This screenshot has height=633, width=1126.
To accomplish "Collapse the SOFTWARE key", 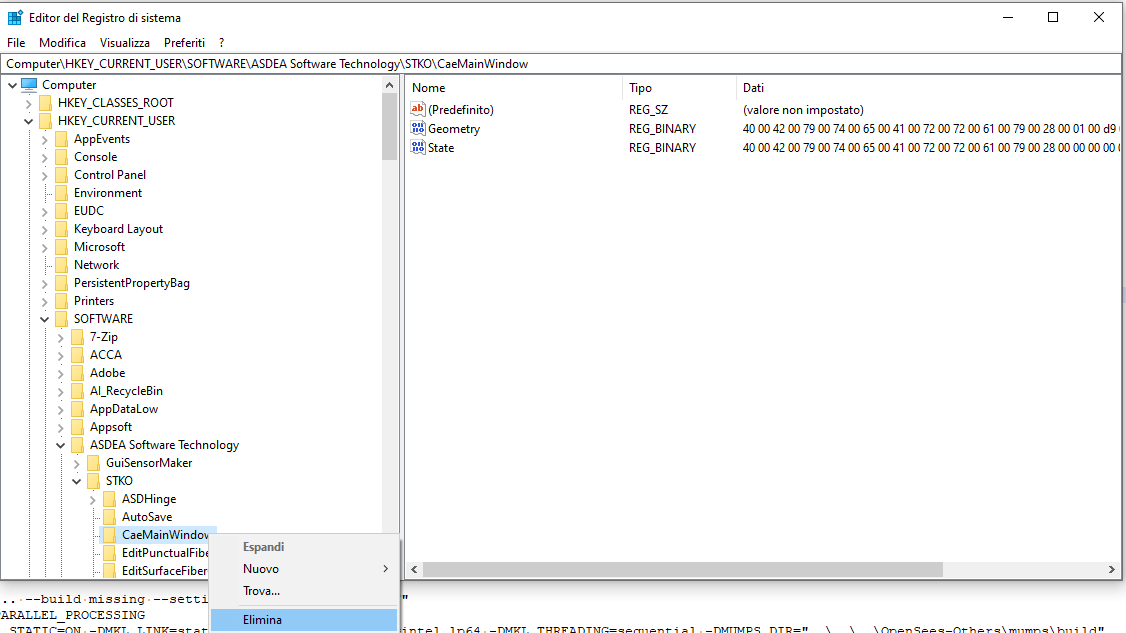I will (x=45, y=319).
